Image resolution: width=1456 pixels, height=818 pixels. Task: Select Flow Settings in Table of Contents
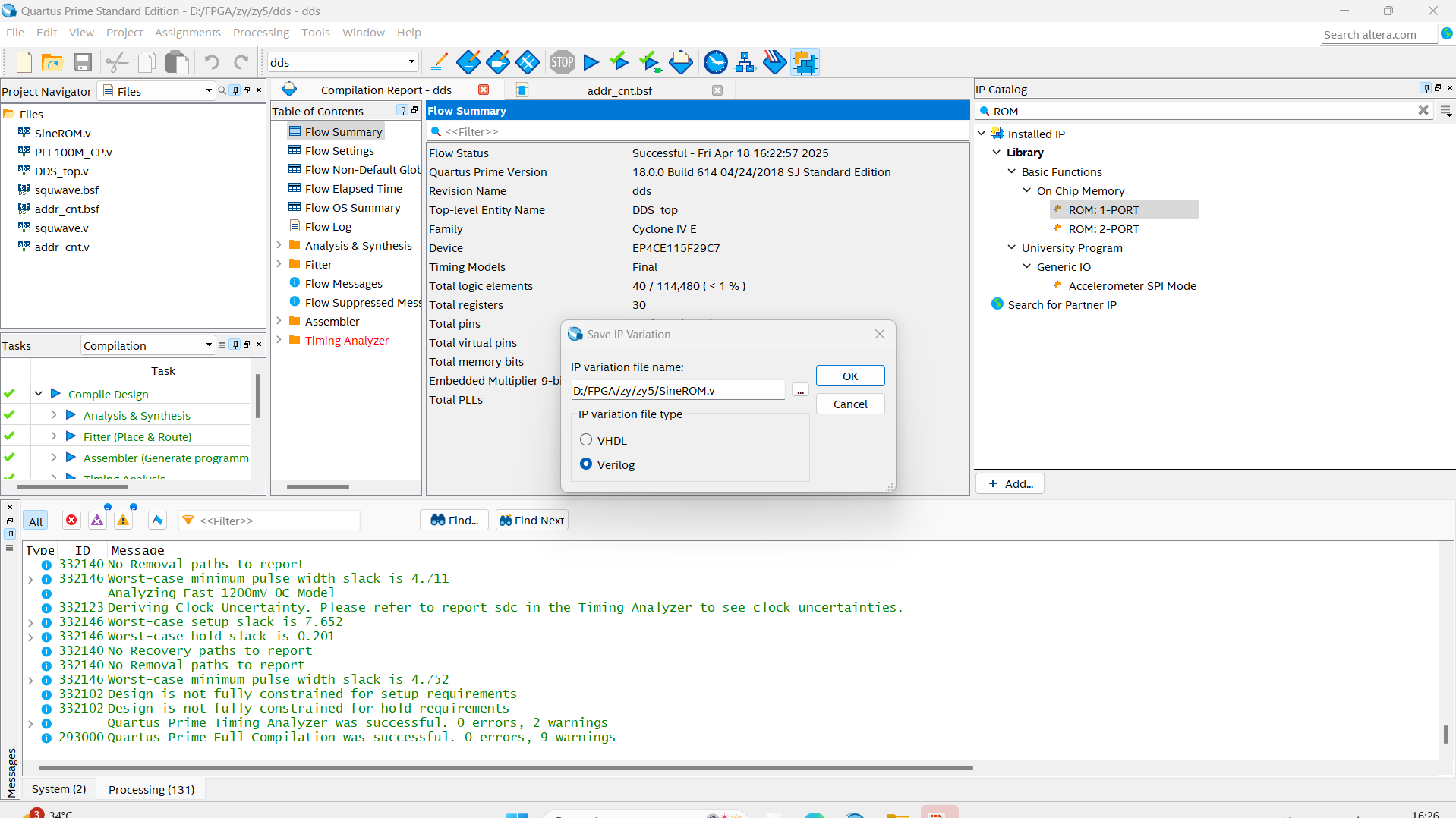[339, 150]
